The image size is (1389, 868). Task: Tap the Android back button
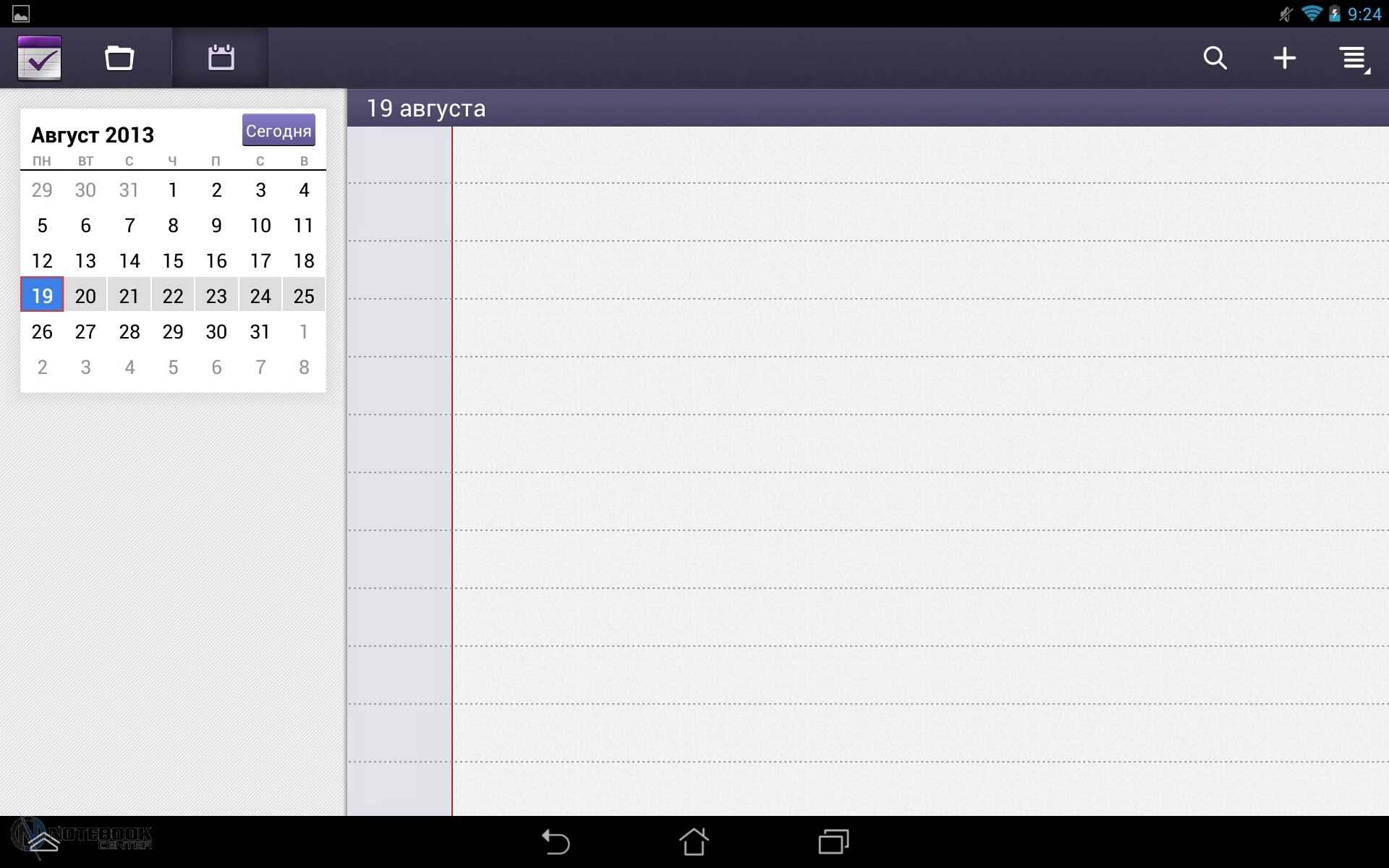click(556, 842)
